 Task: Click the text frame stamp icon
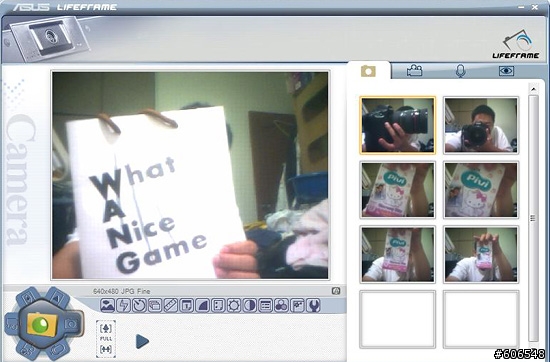(x=187, y=306)
